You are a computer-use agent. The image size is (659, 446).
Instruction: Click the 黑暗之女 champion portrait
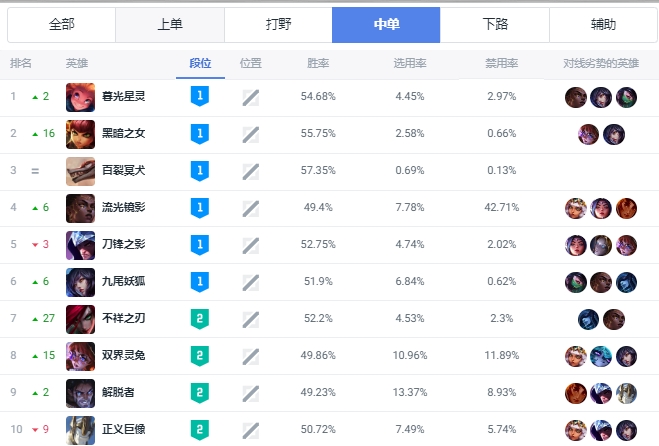click(81, 134)
